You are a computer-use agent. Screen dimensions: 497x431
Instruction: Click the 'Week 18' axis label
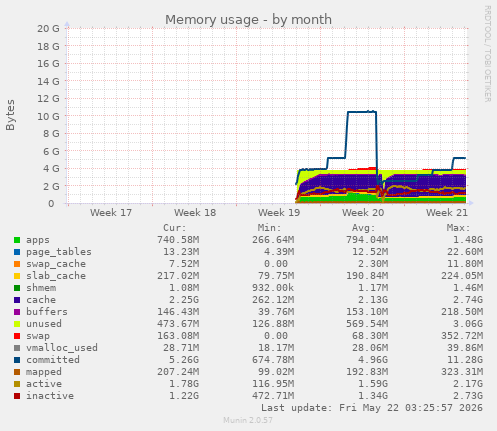(195, 213)
